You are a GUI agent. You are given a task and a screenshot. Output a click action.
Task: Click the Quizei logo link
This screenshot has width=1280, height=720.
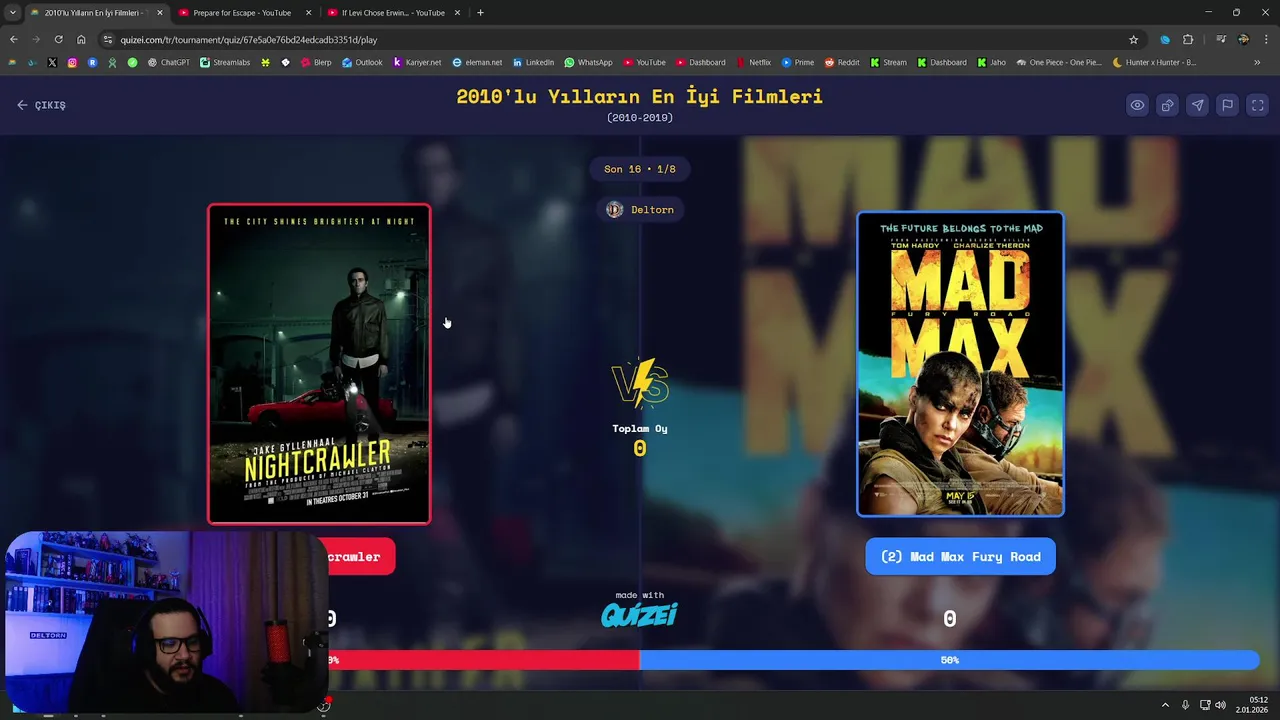click(639, 614)
